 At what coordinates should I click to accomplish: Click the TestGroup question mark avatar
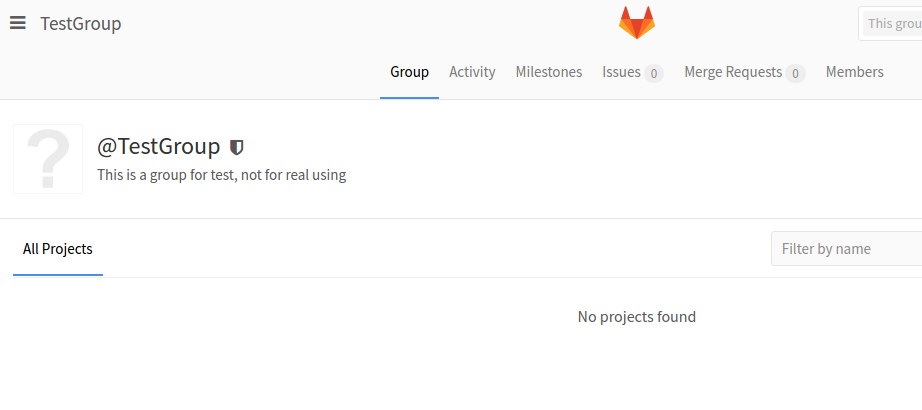[48, 159]
